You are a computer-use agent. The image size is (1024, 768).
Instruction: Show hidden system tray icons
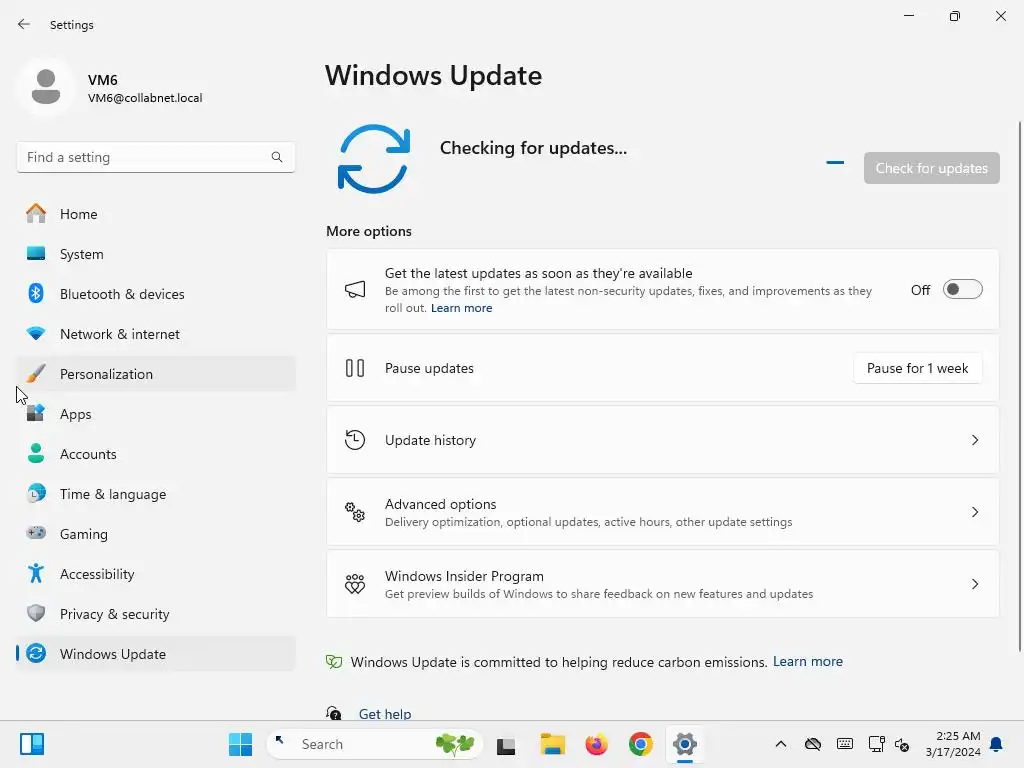780,744
